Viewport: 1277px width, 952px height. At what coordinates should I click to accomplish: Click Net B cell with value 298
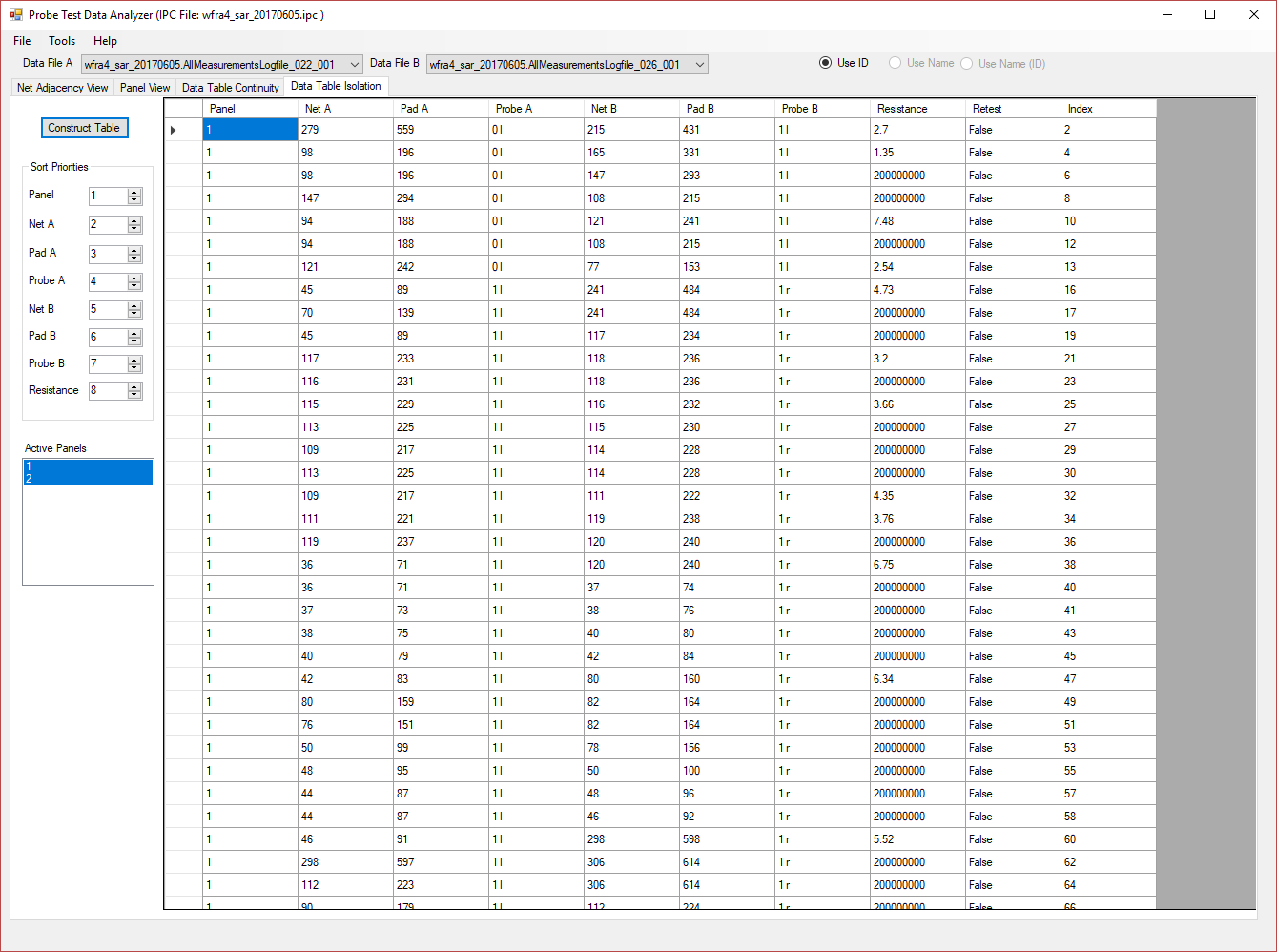(x=631, y=839)
